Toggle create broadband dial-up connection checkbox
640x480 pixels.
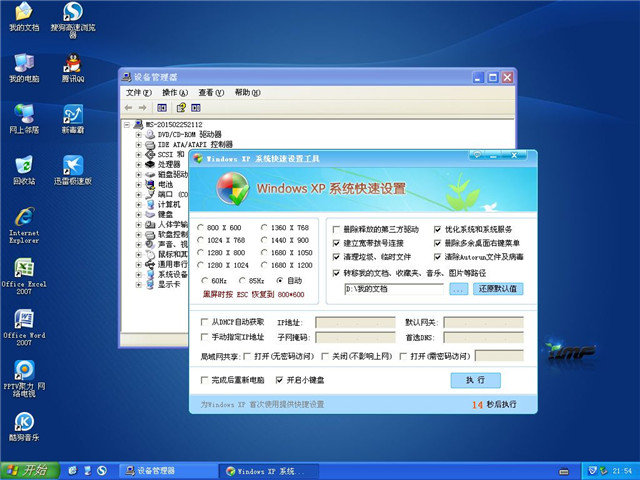coord(336,243)
